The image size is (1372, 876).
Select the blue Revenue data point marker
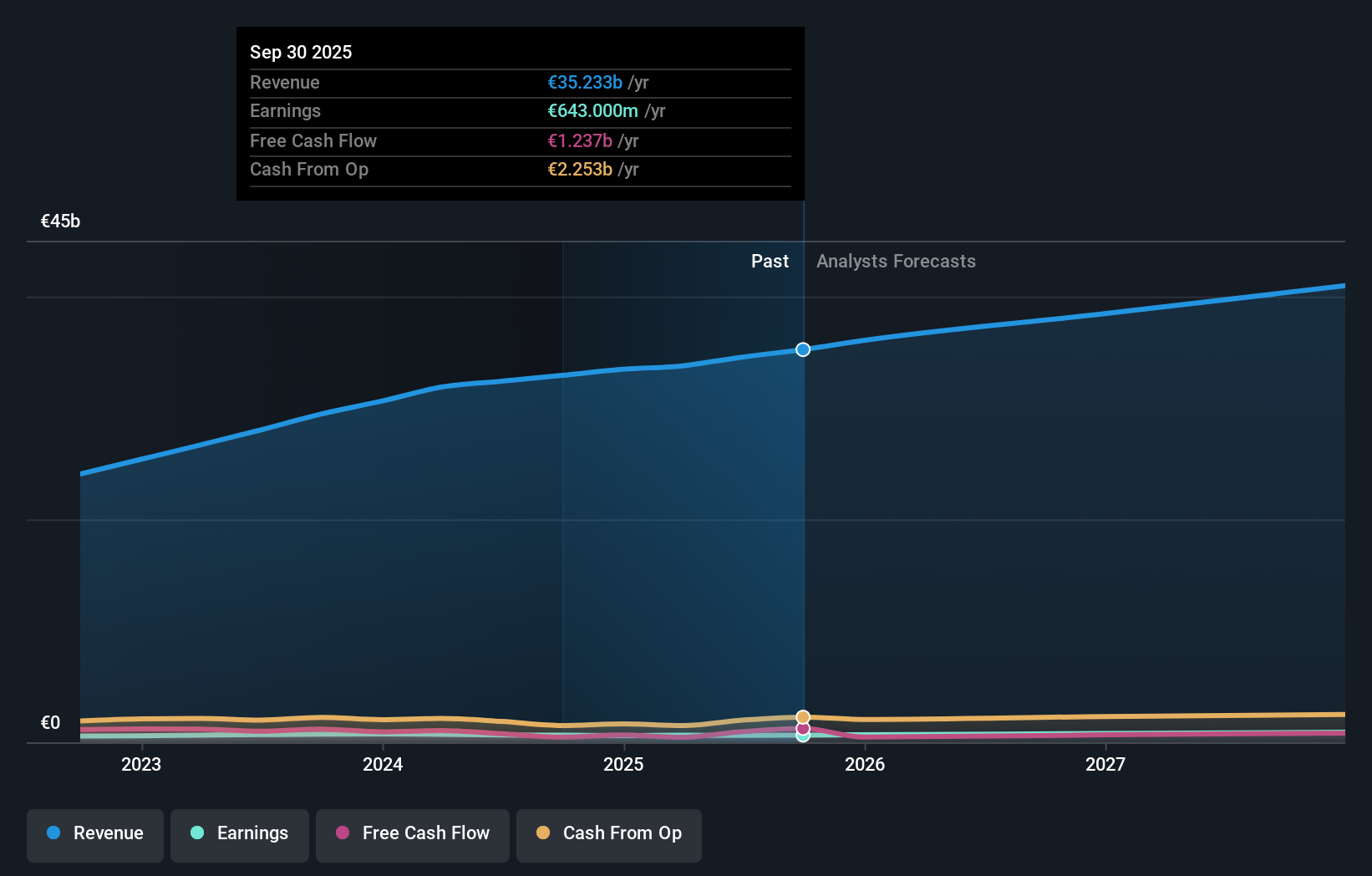click(802, 349)
